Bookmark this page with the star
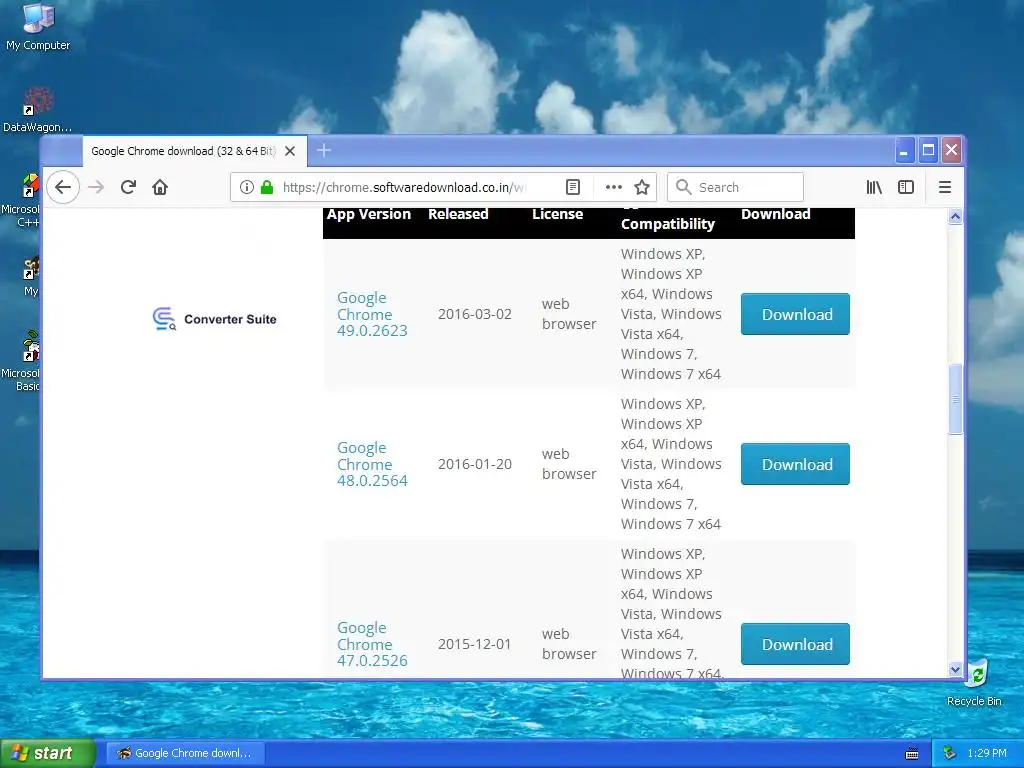The height and width of the screenshot is (768, 1024). [x=642, y=187]
